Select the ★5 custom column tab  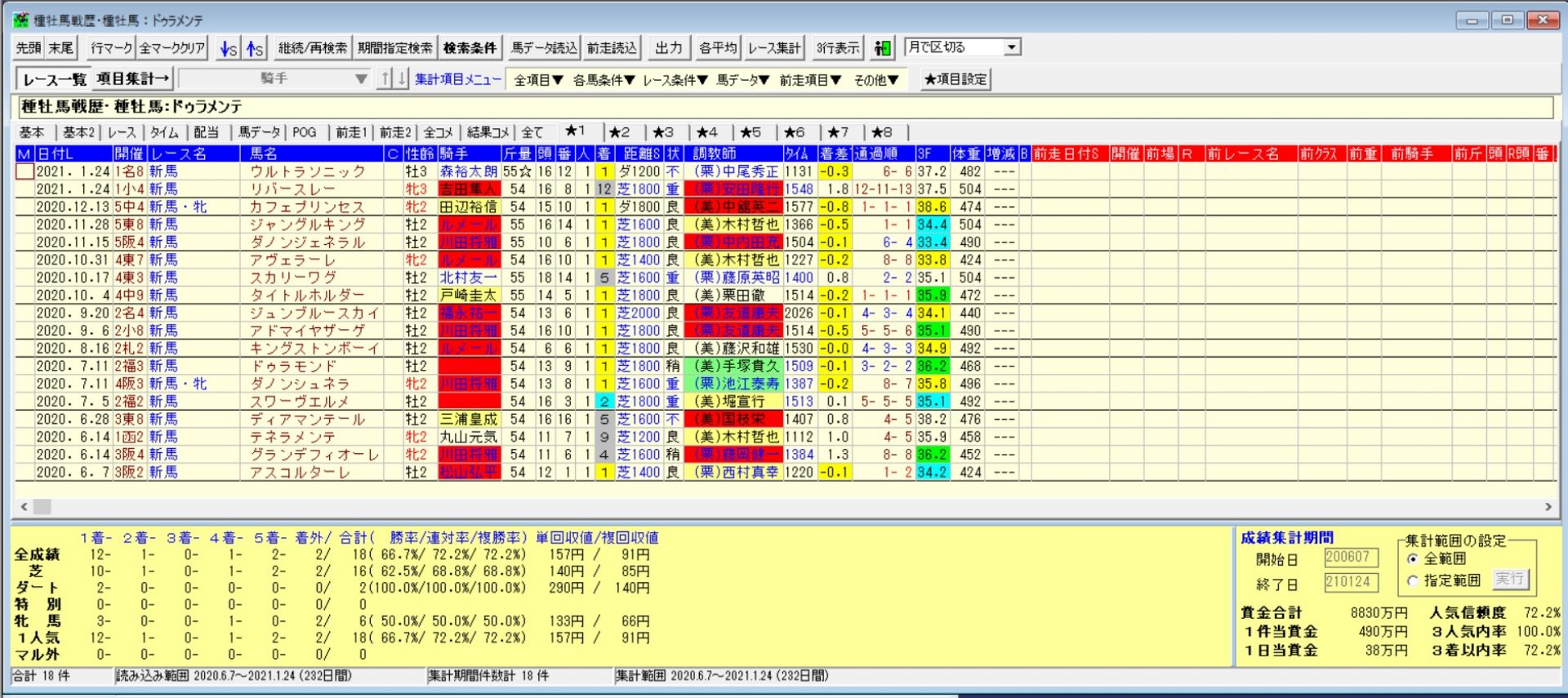(x=751, y=132)
